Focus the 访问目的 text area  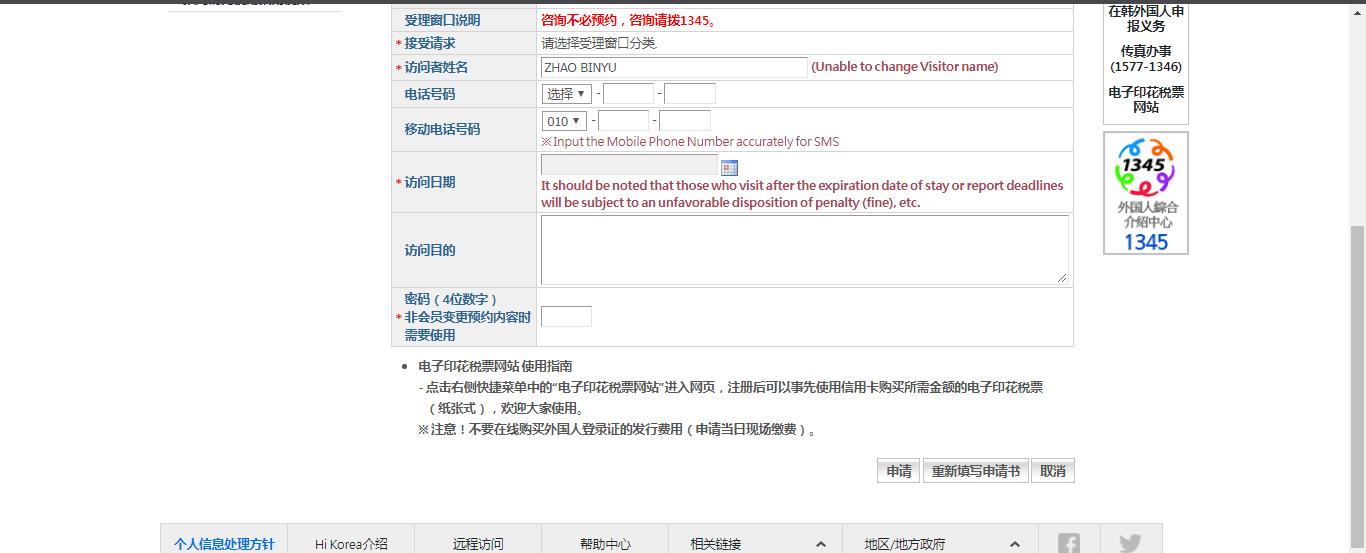(805, 250)
